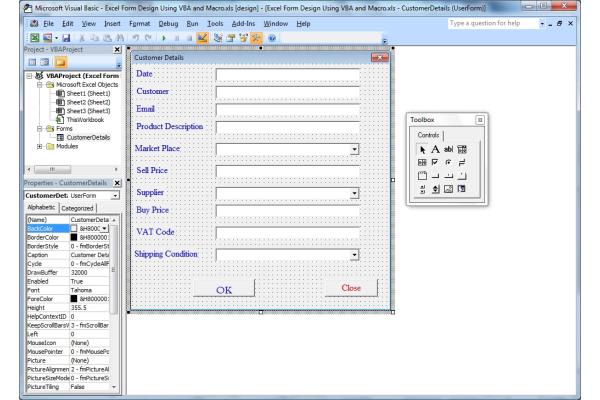The height and width of the screenshot is (400, 600).
Task: Expand the Modules folder node
Action: (39, 146)
